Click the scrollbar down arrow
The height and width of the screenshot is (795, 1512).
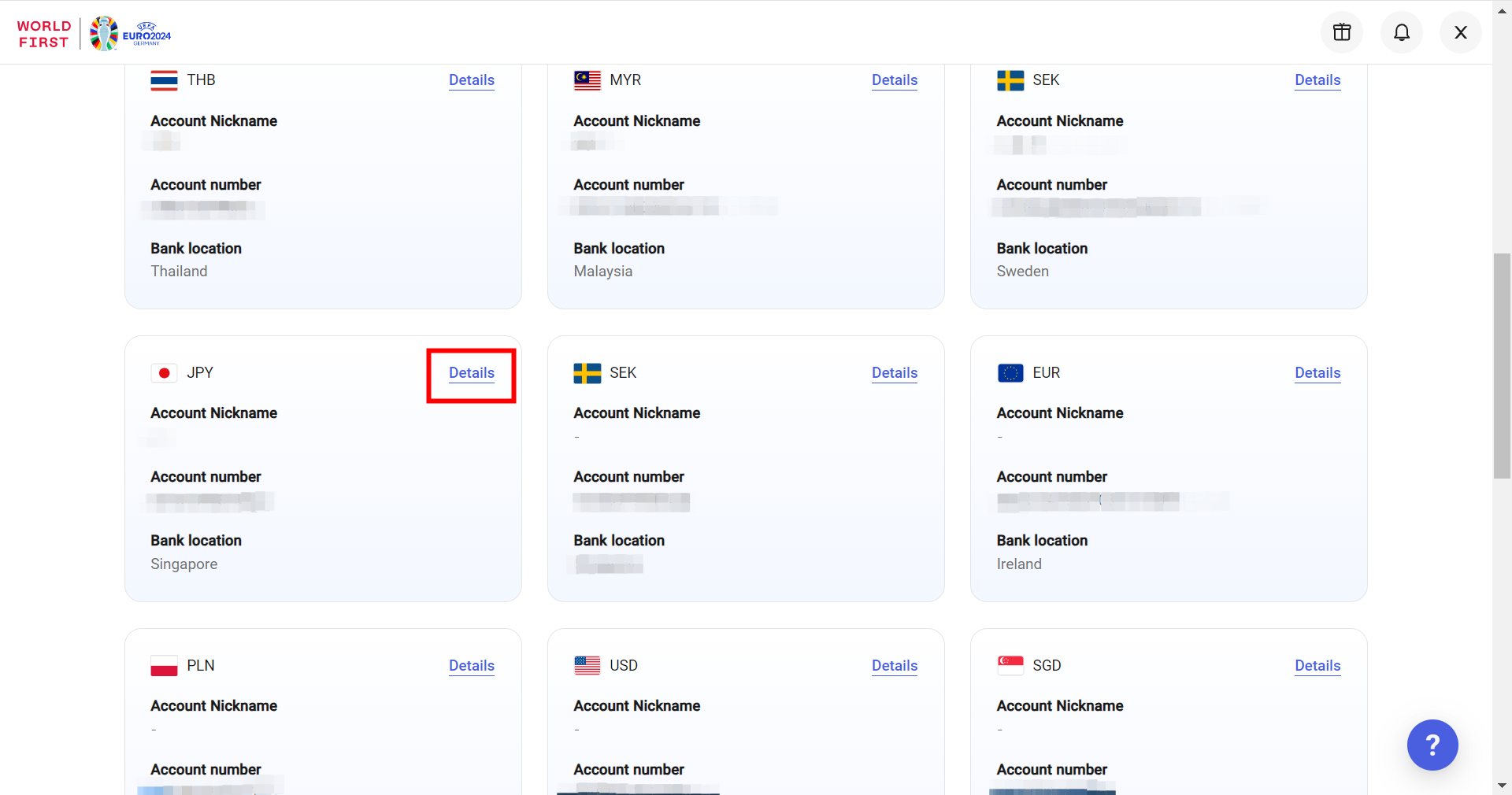1502,786
